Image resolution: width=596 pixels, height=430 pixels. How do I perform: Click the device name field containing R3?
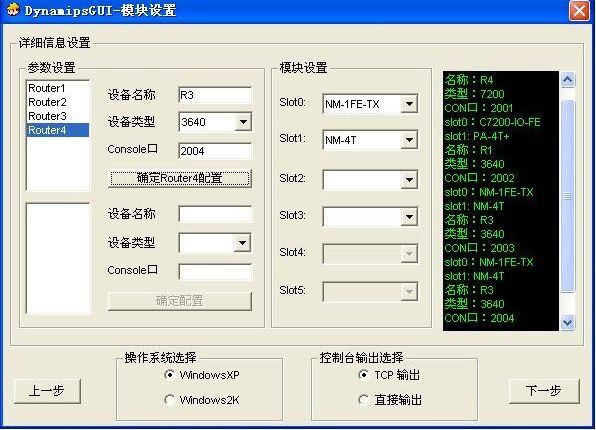pos(215,95)
